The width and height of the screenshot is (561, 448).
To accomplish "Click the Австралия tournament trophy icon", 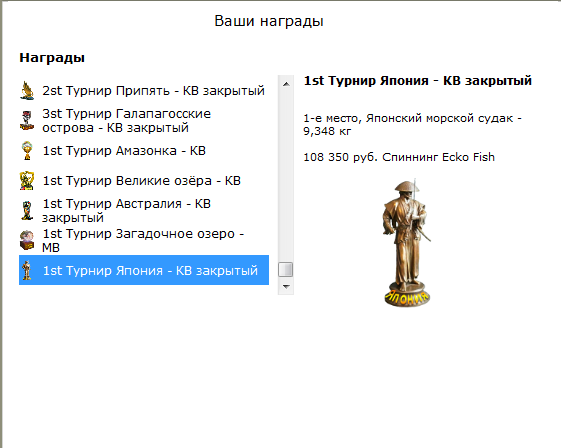I will click(x=27, y=211).
